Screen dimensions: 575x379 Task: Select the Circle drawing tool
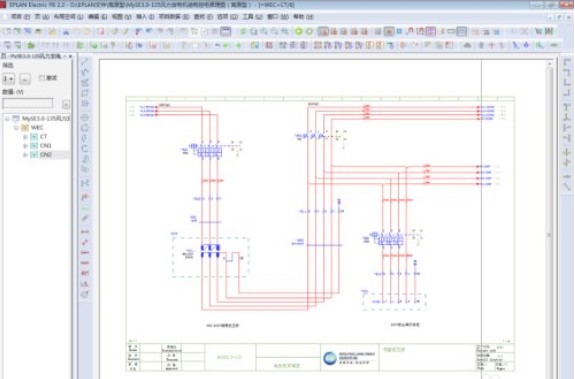tap(85, 117)
